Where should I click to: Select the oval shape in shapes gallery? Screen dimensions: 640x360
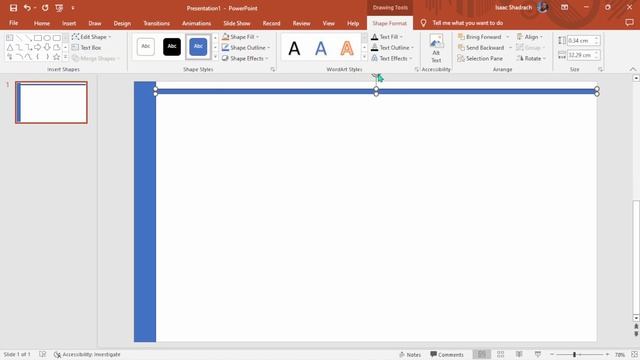pyautogui.click(x=47, y=38)
